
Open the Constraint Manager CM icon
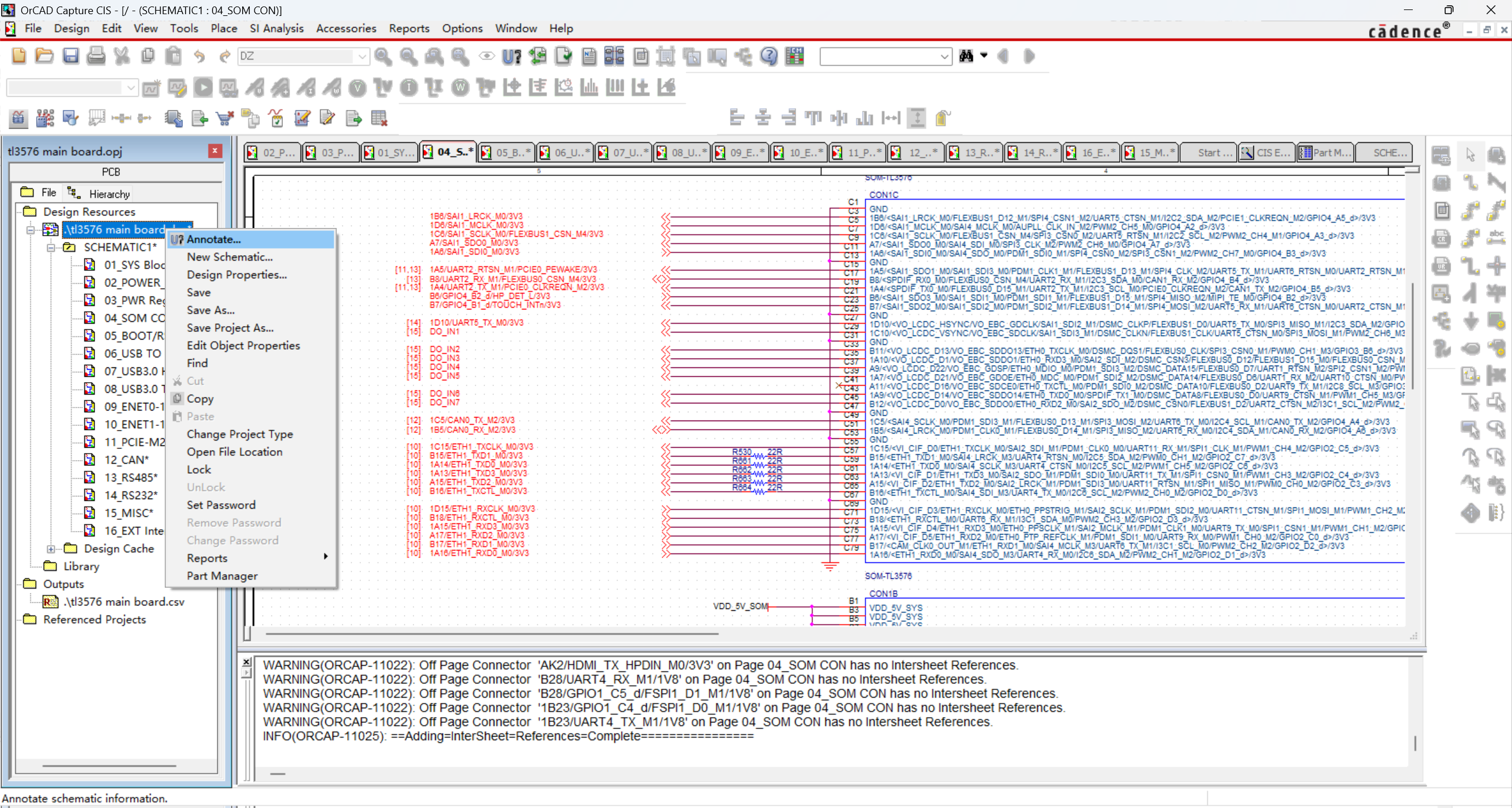point(795,56)
